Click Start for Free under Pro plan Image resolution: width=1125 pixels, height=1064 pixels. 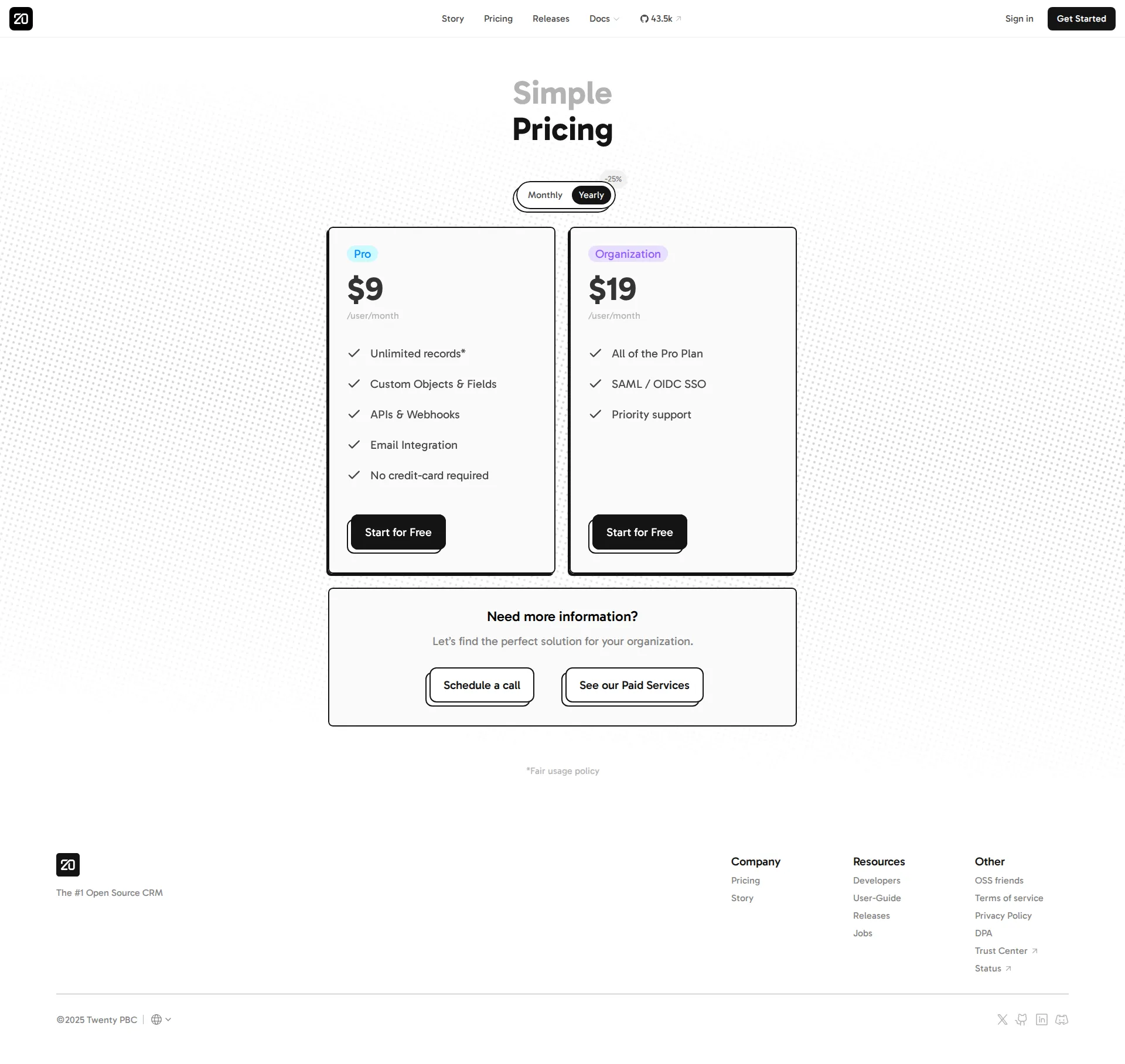[397, 532]
